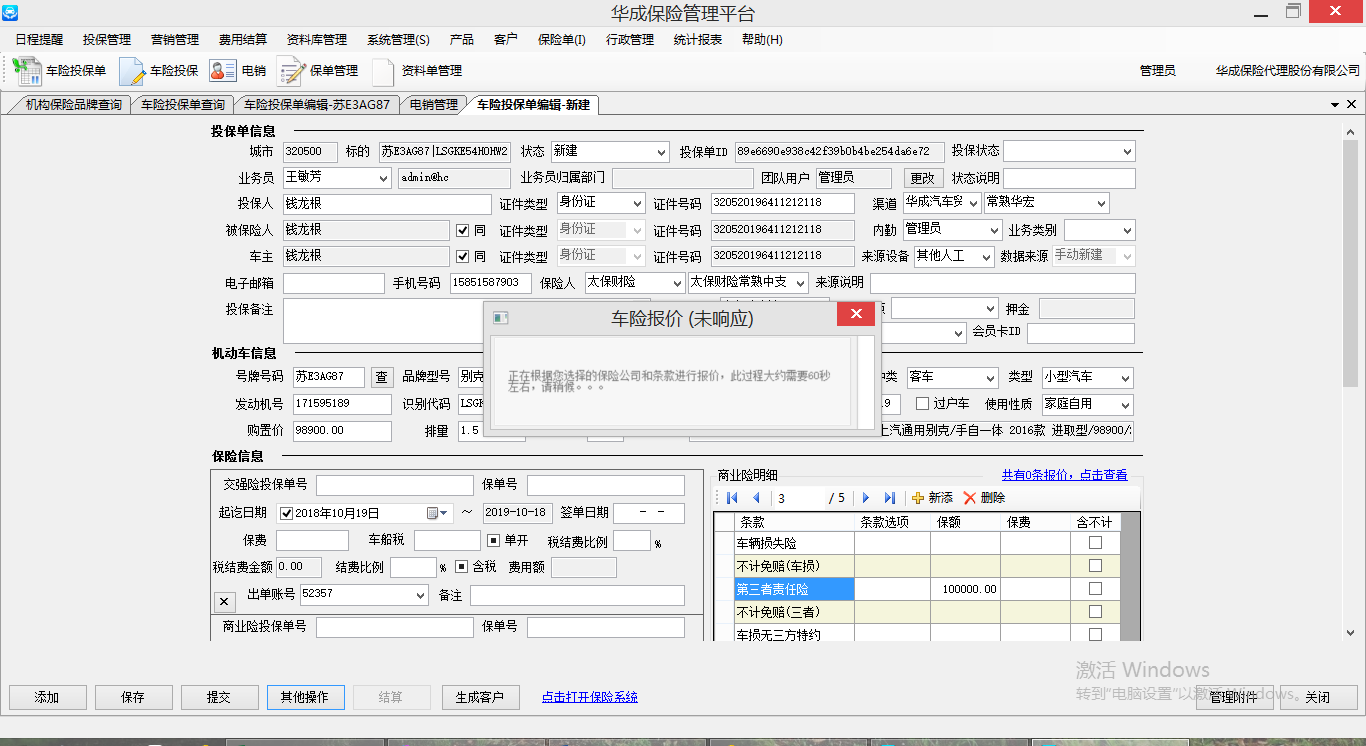This screenshot has width=1366, height=746.
Task: Open the 电销 toolbar icon
Action: (238, 71)
